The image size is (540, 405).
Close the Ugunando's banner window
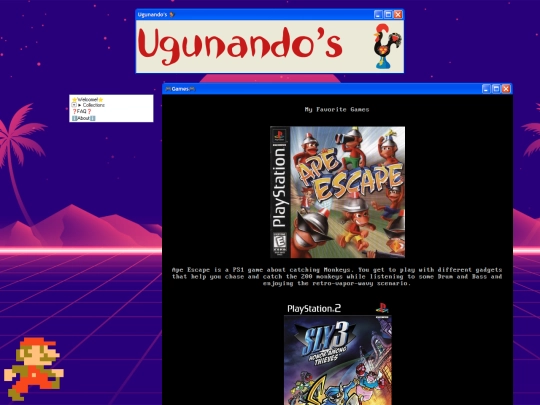click(x=398, y=14)
